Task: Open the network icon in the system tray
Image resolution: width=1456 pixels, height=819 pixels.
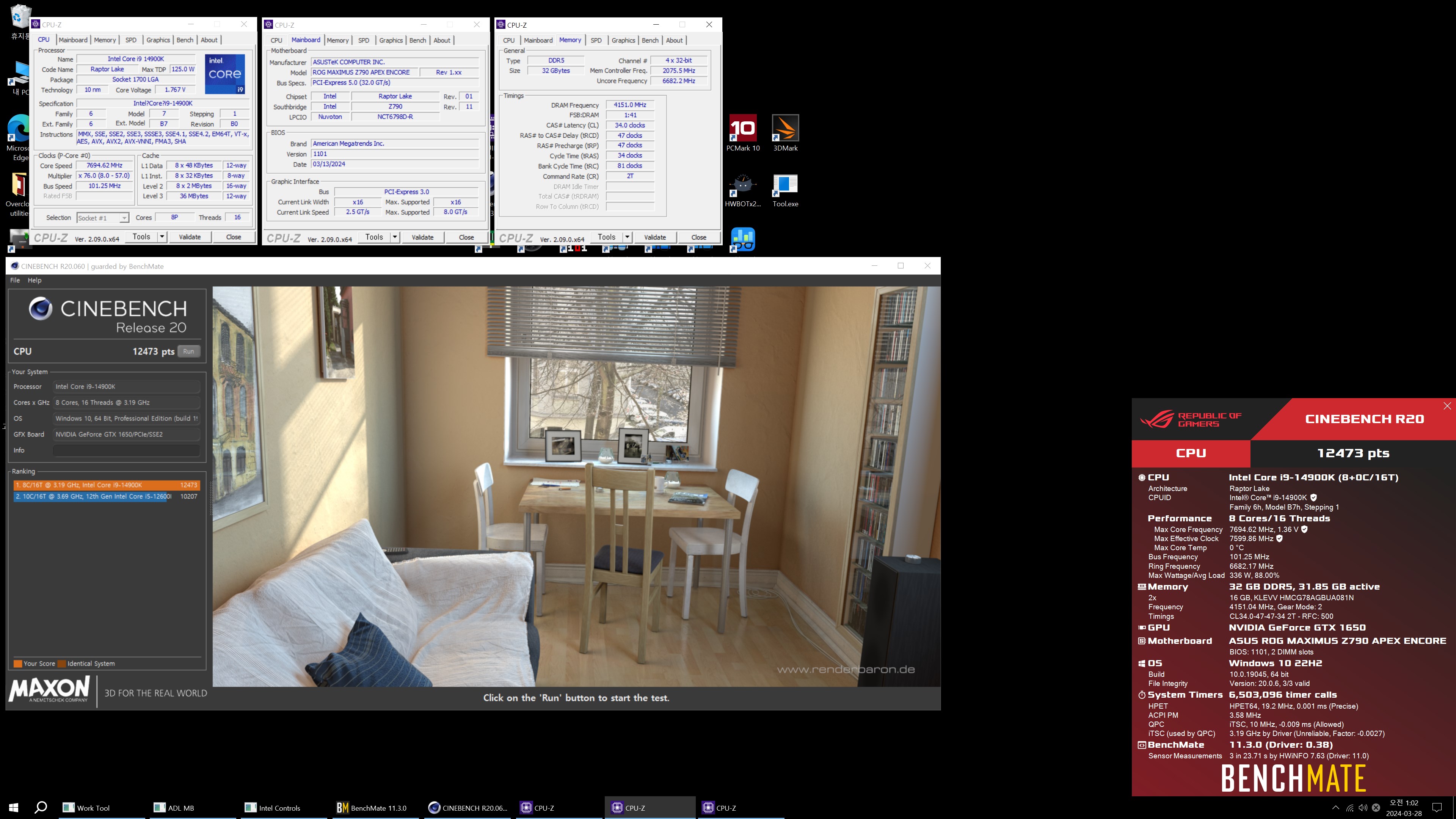Action: click(1349, 808)
